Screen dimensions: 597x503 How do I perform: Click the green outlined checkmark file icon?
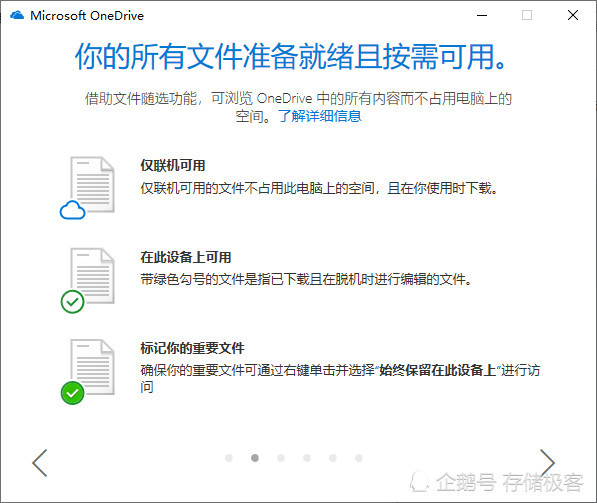click(x=87, y=280)
